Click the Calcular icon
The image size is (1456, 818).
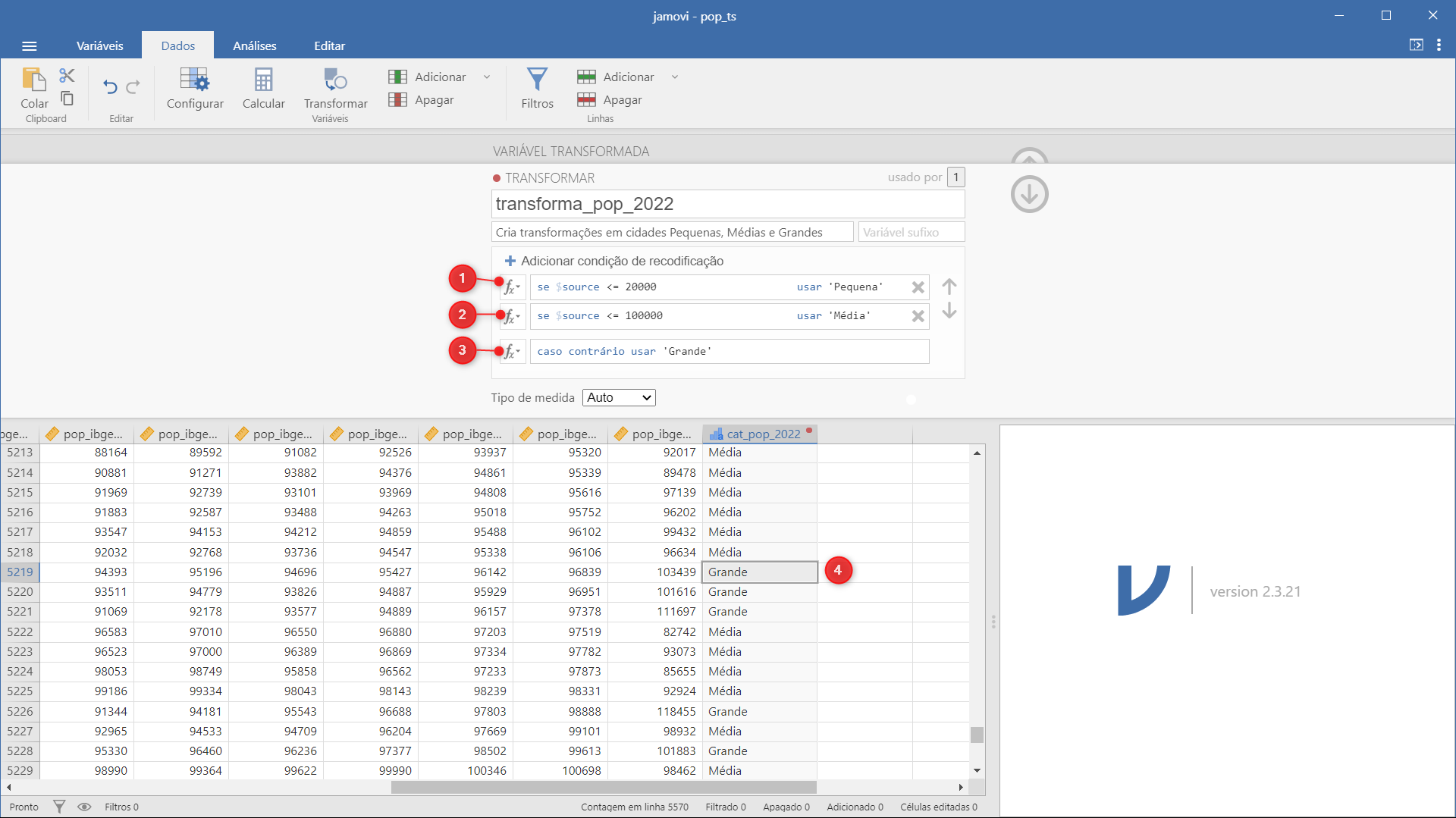click(263, 80)
